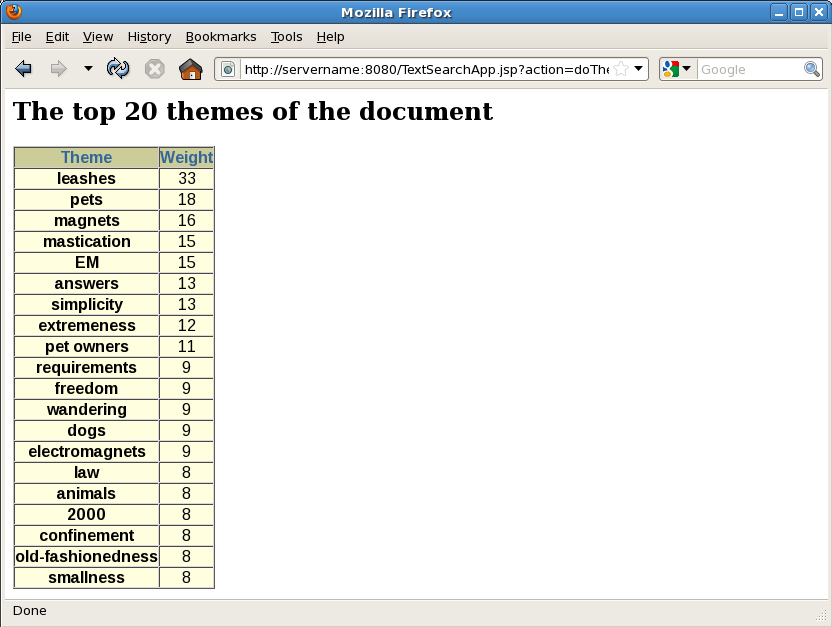Click the search magnifier icon

(812, 69)
